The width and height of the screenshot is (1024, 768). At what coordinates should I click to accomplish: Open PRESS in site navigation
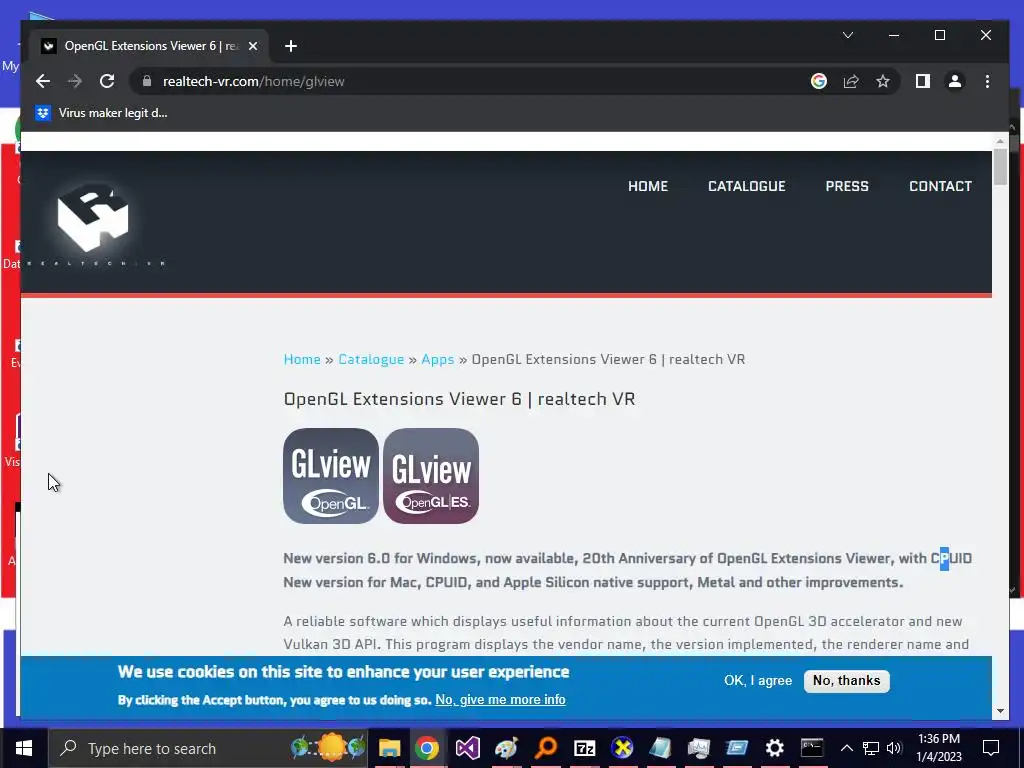(847, 186)
